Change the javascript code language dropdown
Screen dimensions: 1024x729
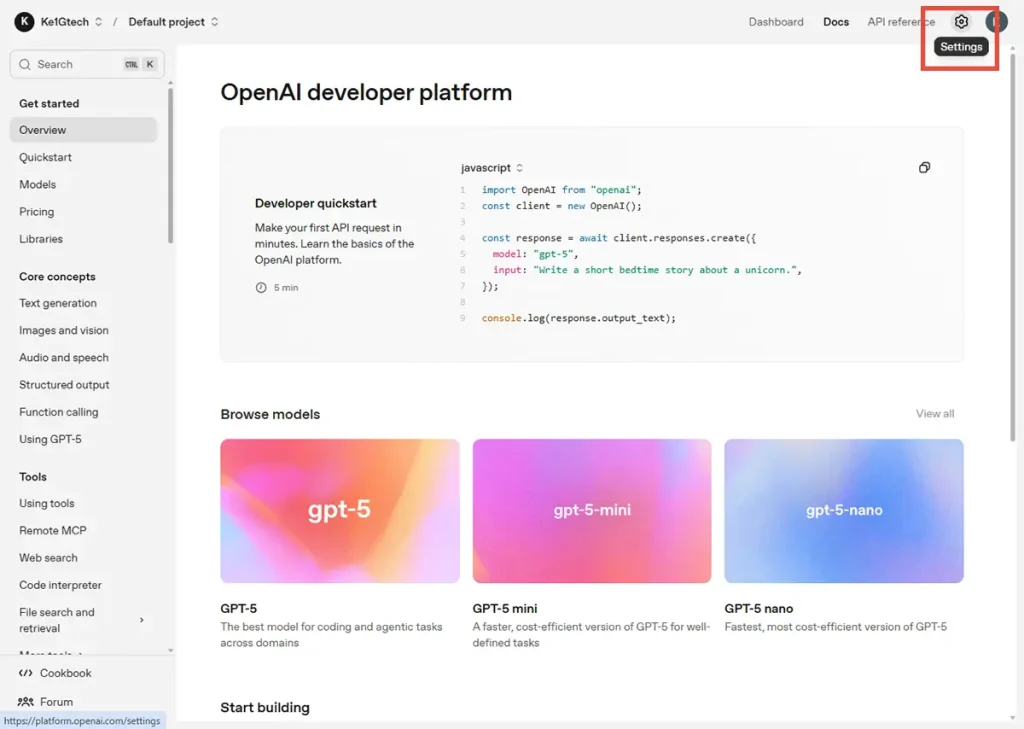(492, 168)
